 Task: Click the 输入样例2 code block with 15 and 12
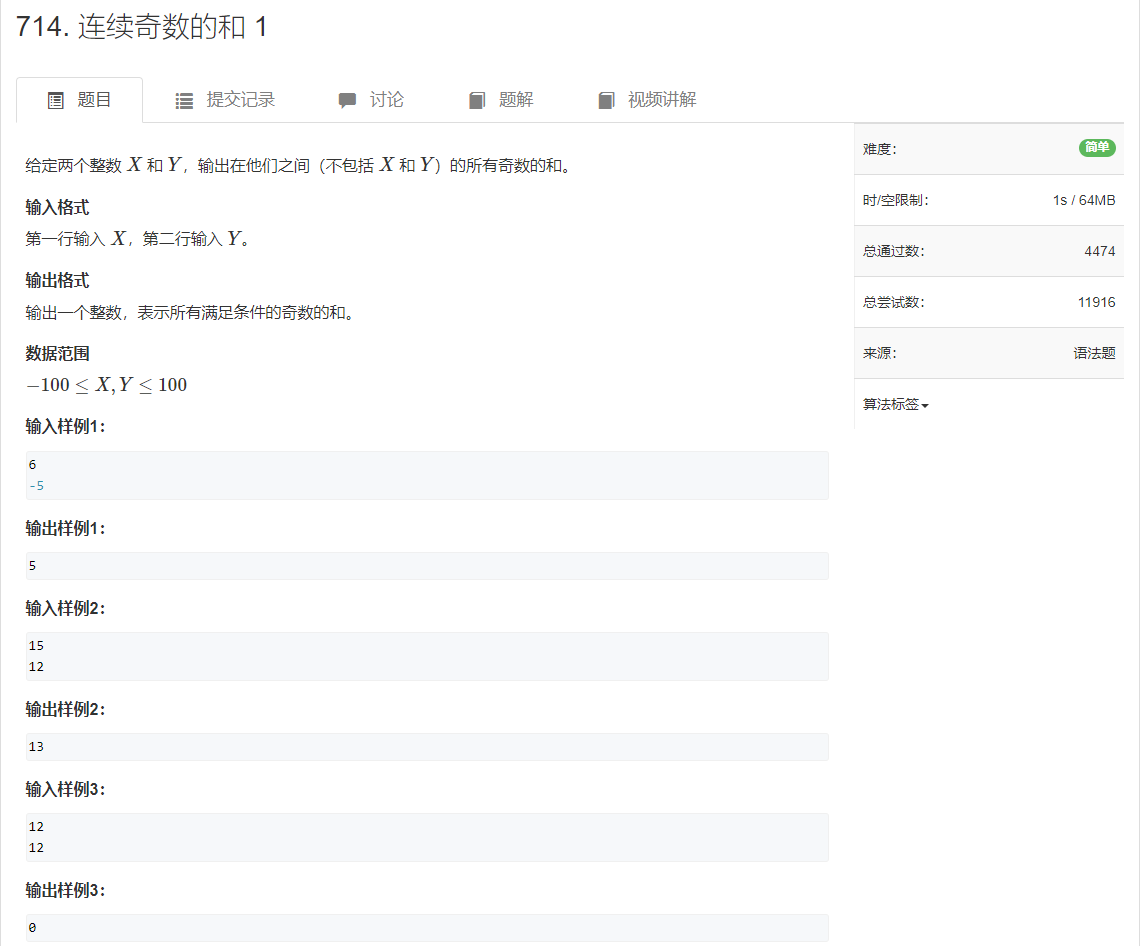[x=427, y=656]
